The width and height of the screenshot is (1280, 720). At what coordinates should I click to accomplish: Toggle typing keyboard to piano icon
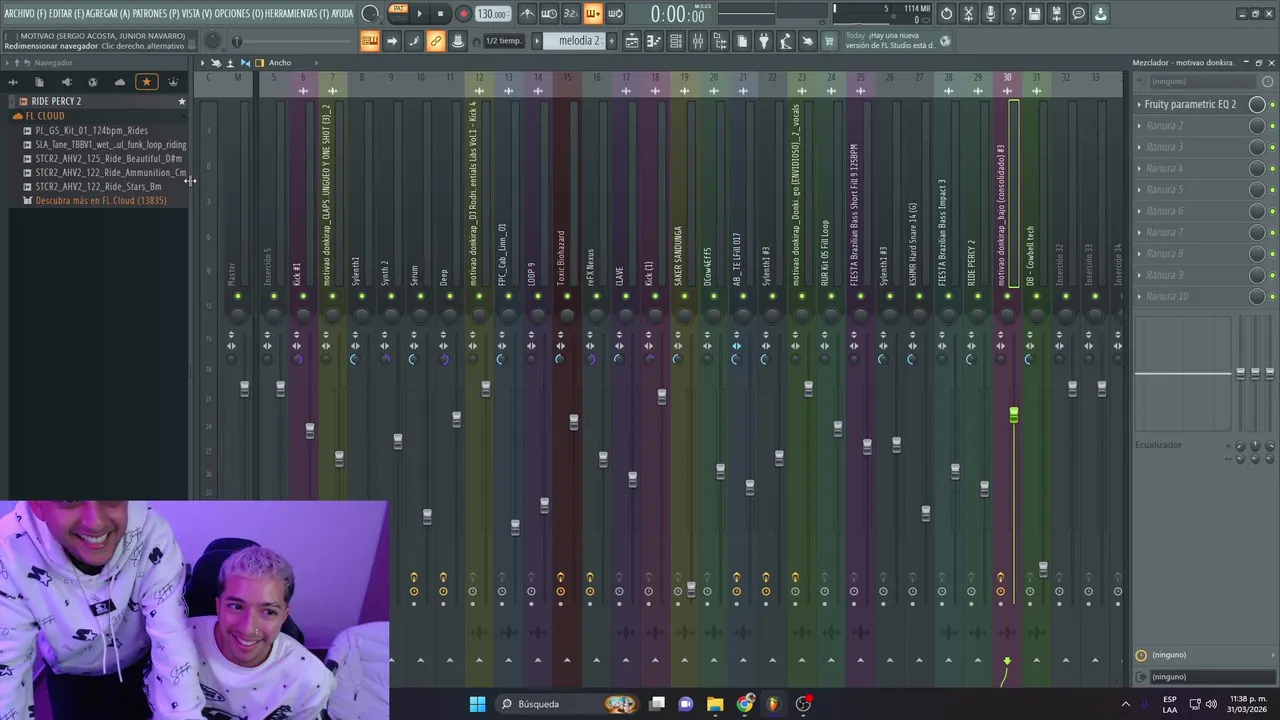(x=370, y=41)
